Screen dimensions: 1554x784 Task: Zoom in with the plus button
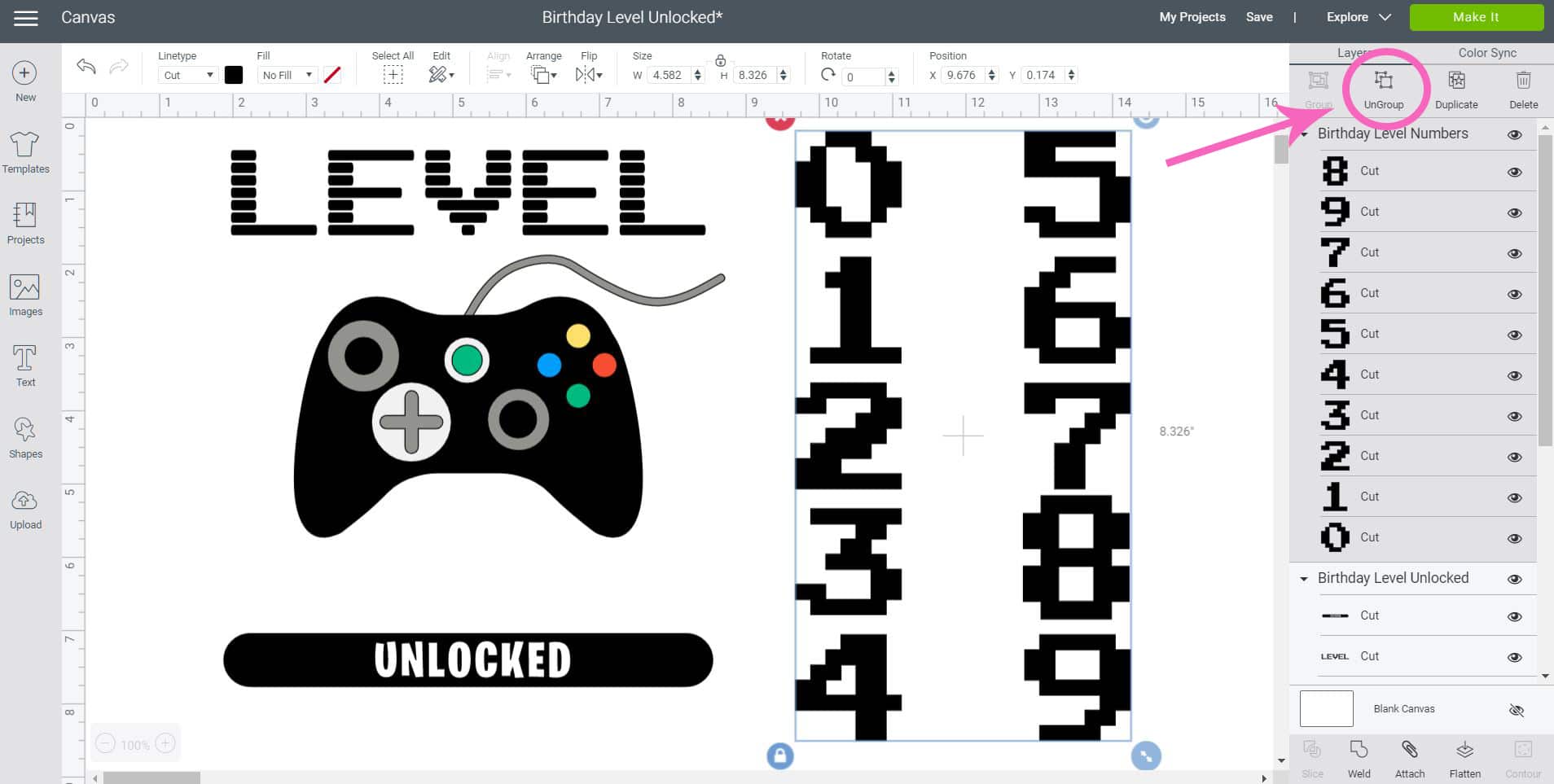165,743
